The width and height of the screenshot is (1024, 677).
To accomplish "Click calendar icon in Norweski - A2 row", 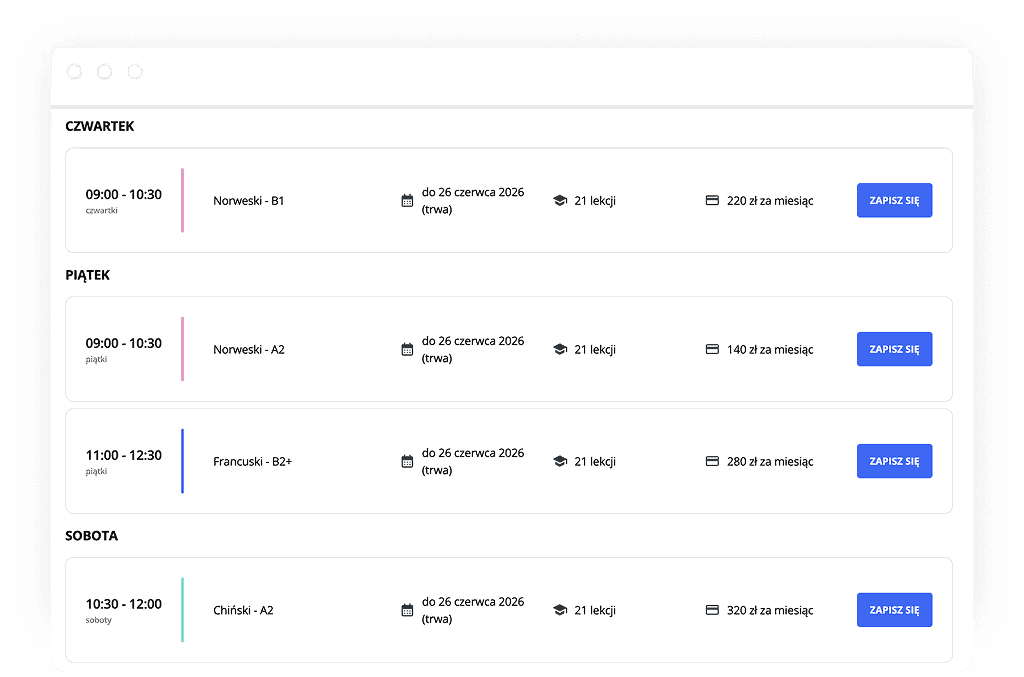I will click(407, 350).
